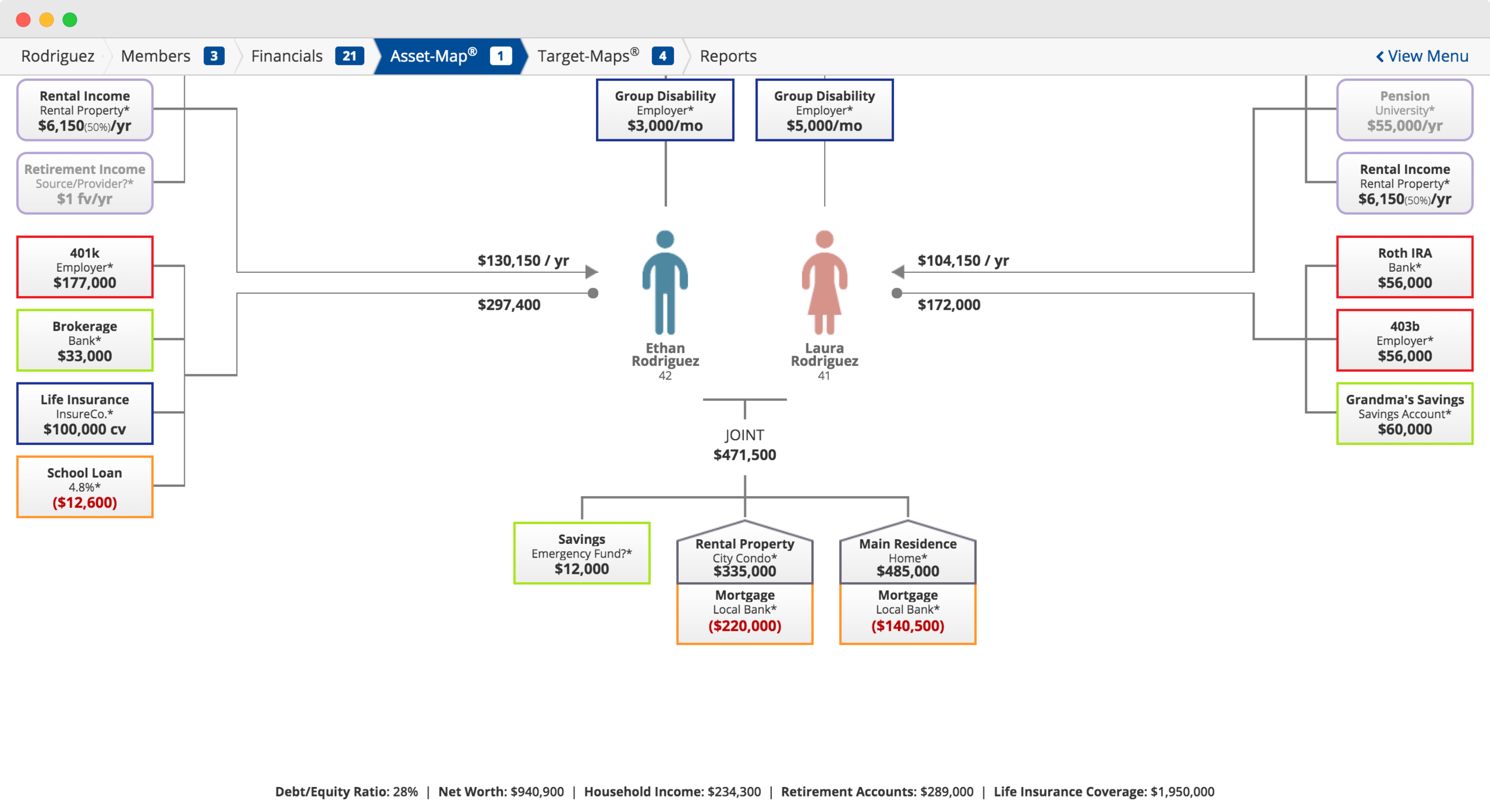Open Ethan's 401k Employer box
Image resolution: width=1490 pixels, height=812 pixels.
click(85, 267)
